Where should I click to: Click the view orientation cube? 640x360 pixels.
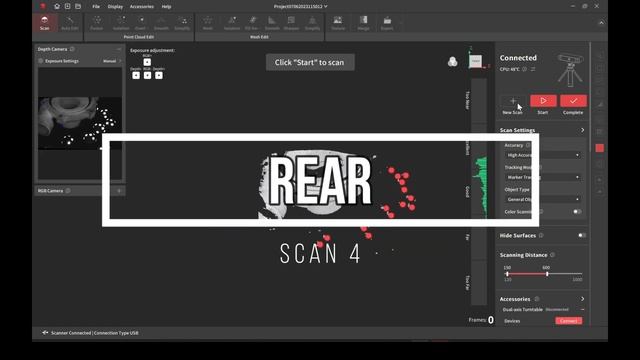pyautogui.click(x=476, y=61)
